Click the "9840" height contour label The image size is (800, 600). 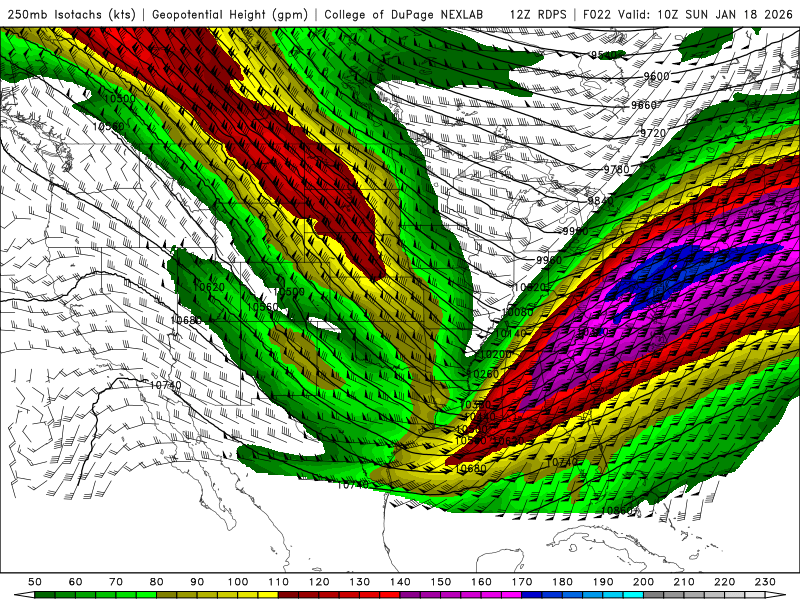coord(601,201)
